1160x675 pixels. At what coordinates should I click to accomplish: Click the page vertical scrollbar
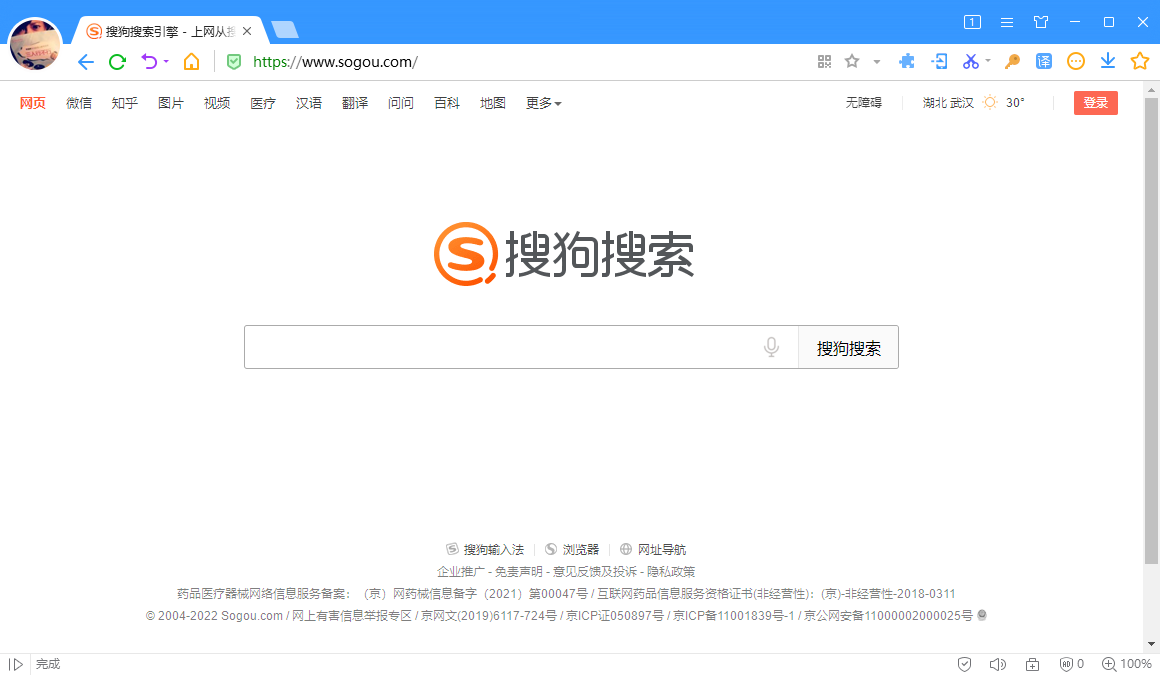tap(1151, 331)
